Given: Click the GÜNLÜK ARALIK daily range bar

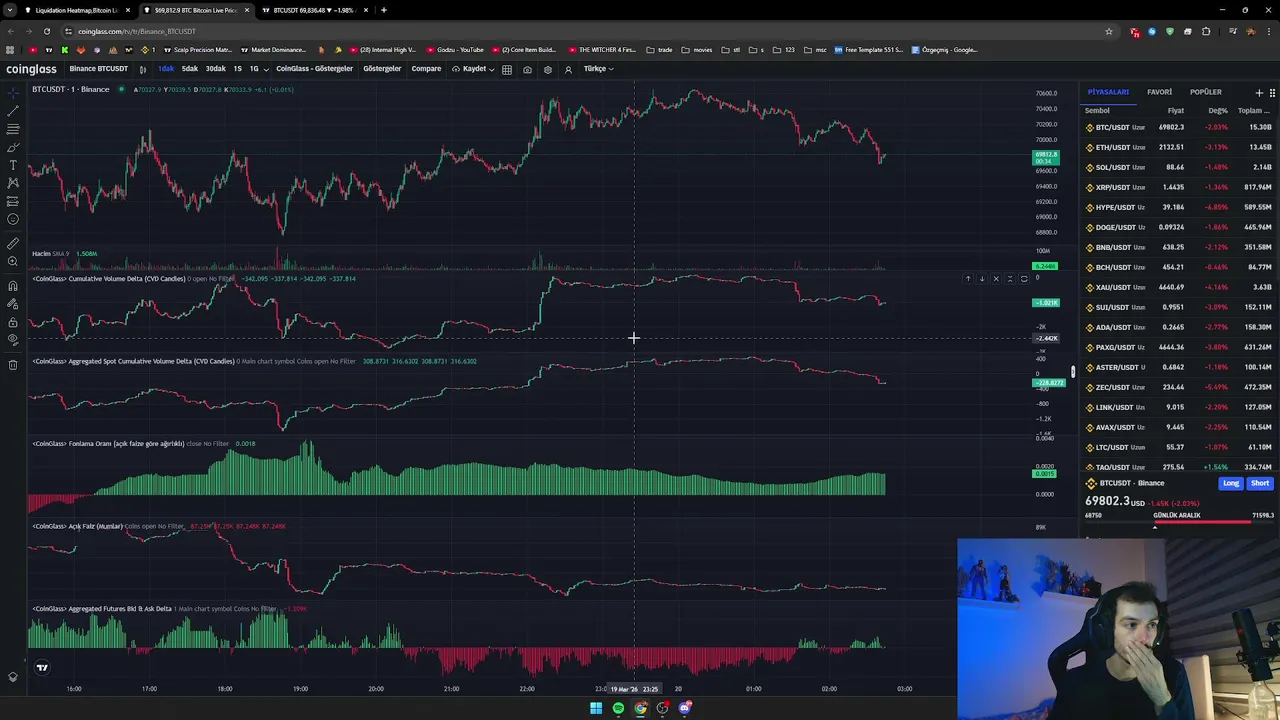Looking at the screenshot, I should tap(1180, 522).
